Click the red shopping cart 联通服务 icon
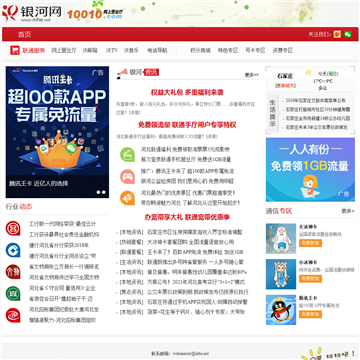Image resolution: width=360 pixels, height=360 pixels. pos(15,50)
